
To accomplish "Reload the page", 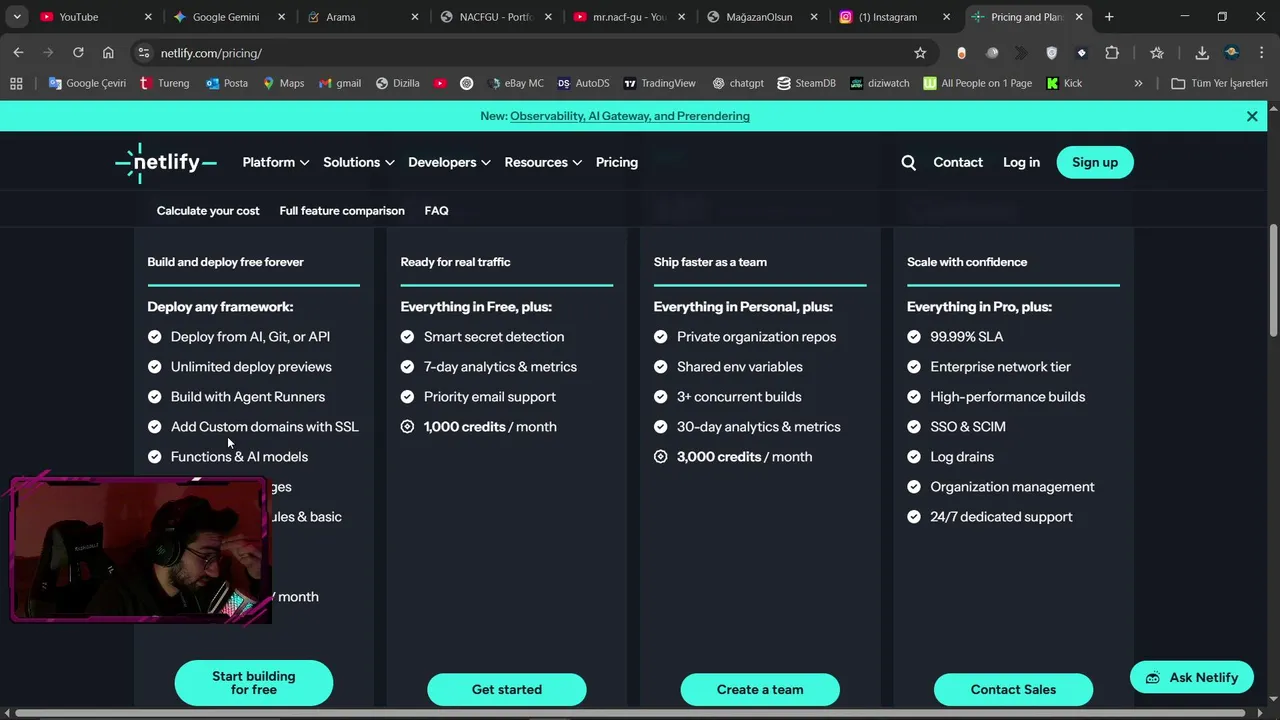I will click(x=78, y=53).
